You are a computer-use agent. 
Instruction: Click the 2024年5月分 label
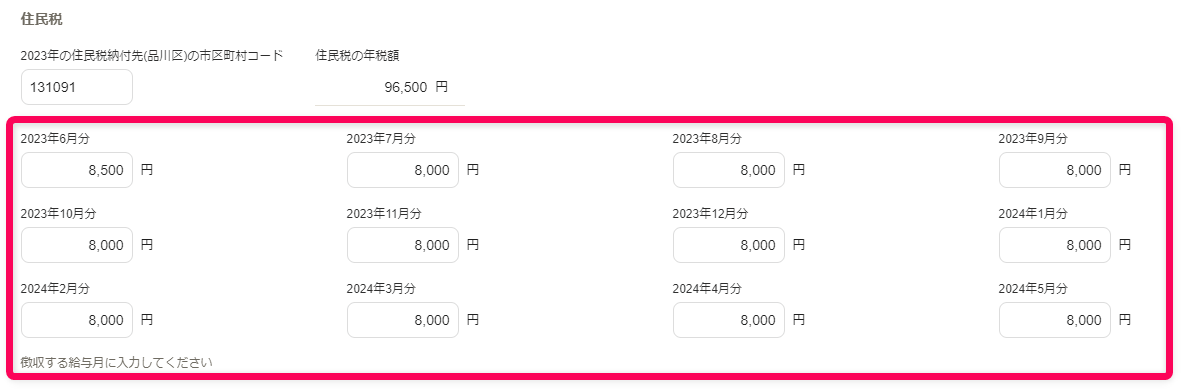[1033, 288]
